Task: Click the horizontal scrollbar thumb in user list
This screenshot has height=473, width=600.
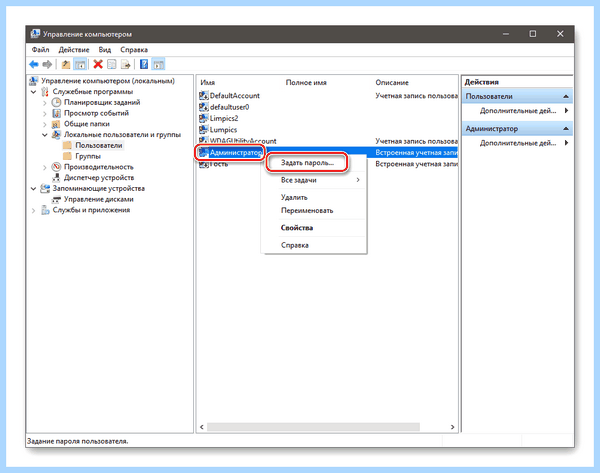Action: click(313, 427)
